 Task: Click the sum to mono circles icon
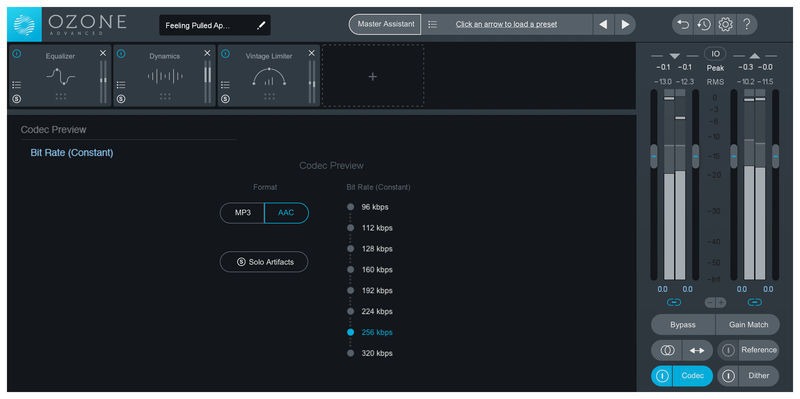[667, 351]
